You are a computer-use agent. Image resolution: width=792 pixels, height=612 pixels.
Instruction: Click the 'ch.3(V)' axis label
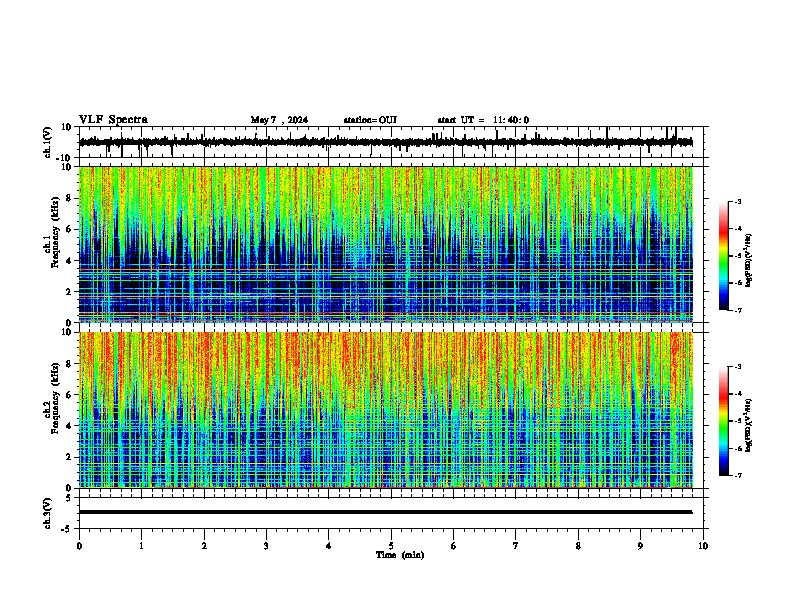[48, 513]
